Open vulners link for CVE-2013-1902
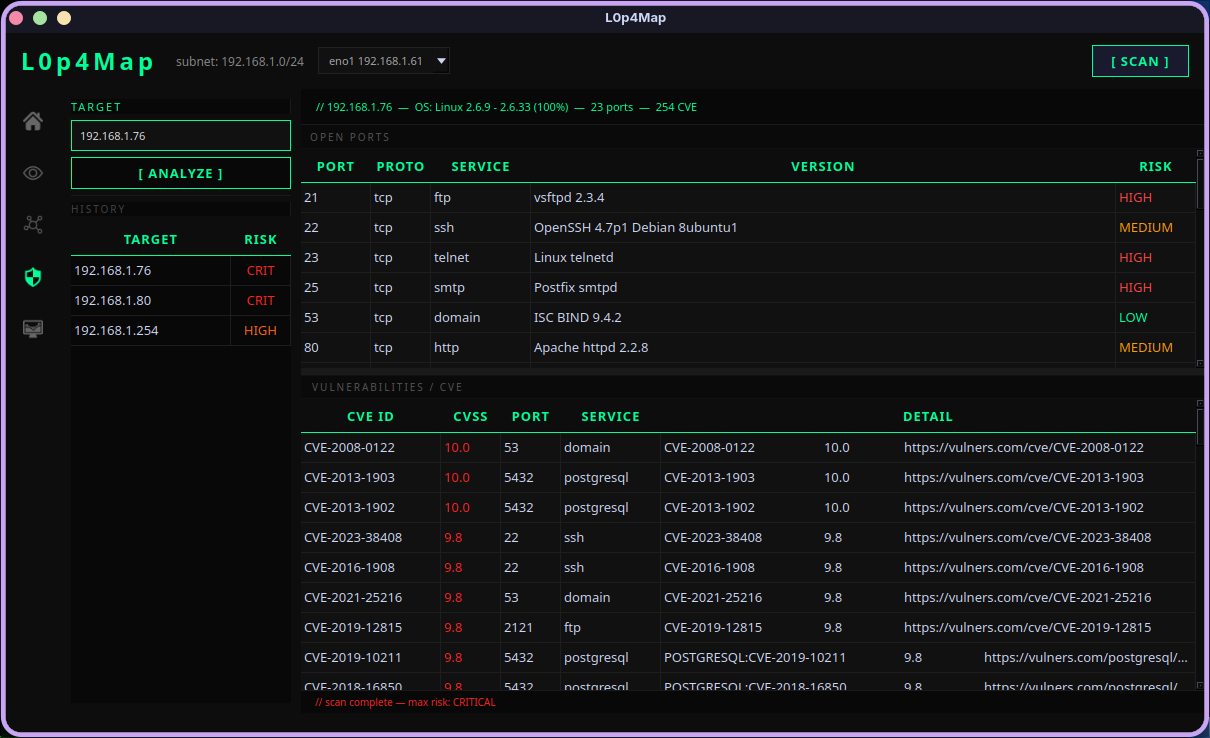This screenshot has width=1210, height=738. [1024, 508]
